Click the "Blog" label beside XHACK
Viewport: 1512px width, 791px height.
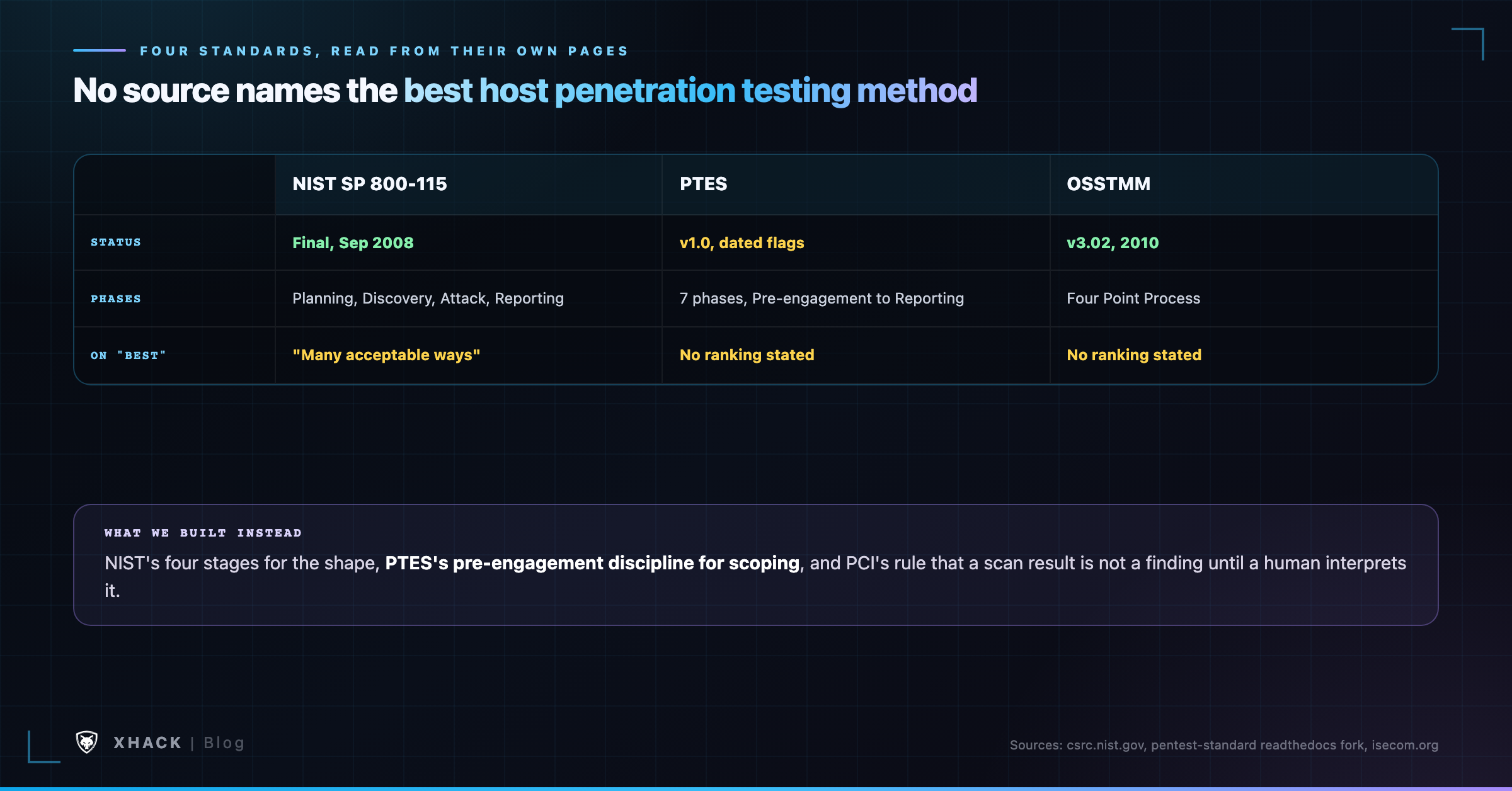click(x=224, y=743)
